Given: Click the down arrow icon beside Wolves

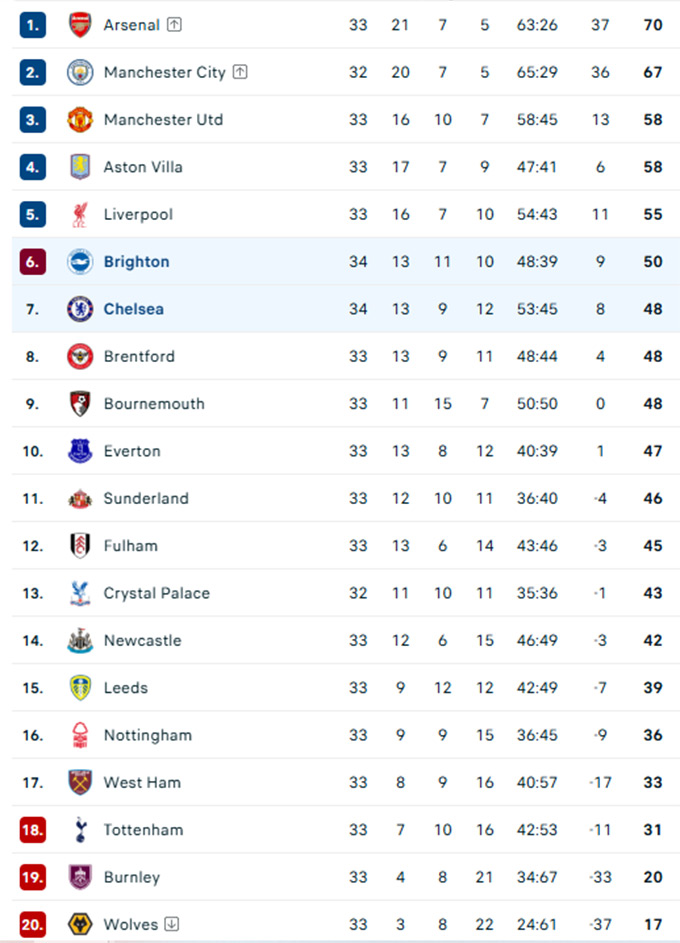Looking at the screenshot, I should click(172, 924).
